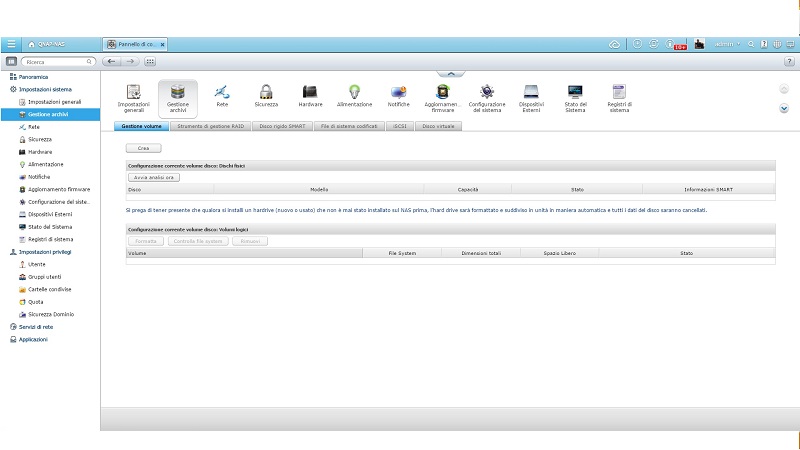The width and height of the screenshot is (800, 450).
Task: Switch to Disco rigido SMART tab
Action: click(282, 127)
